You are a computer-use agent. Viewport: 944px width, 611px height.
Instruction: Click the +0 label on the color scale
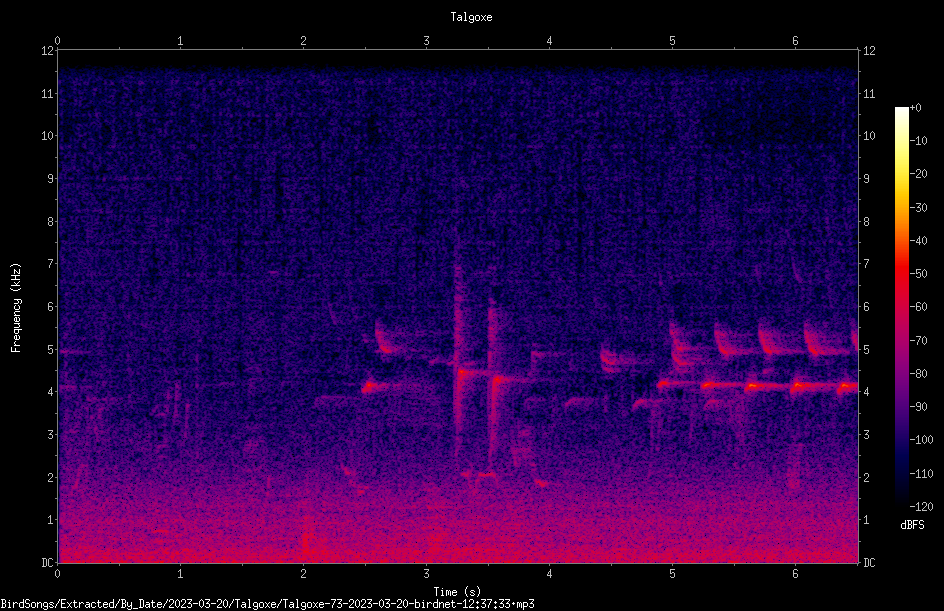tap(915, 108)
